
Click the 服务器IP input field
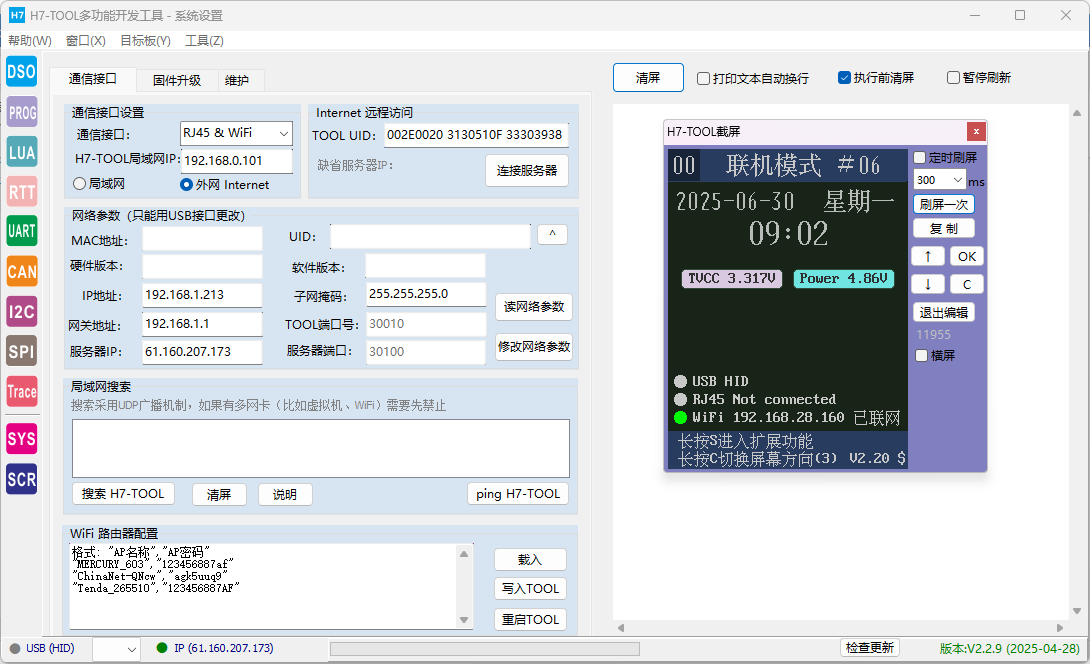click(202, 352)
